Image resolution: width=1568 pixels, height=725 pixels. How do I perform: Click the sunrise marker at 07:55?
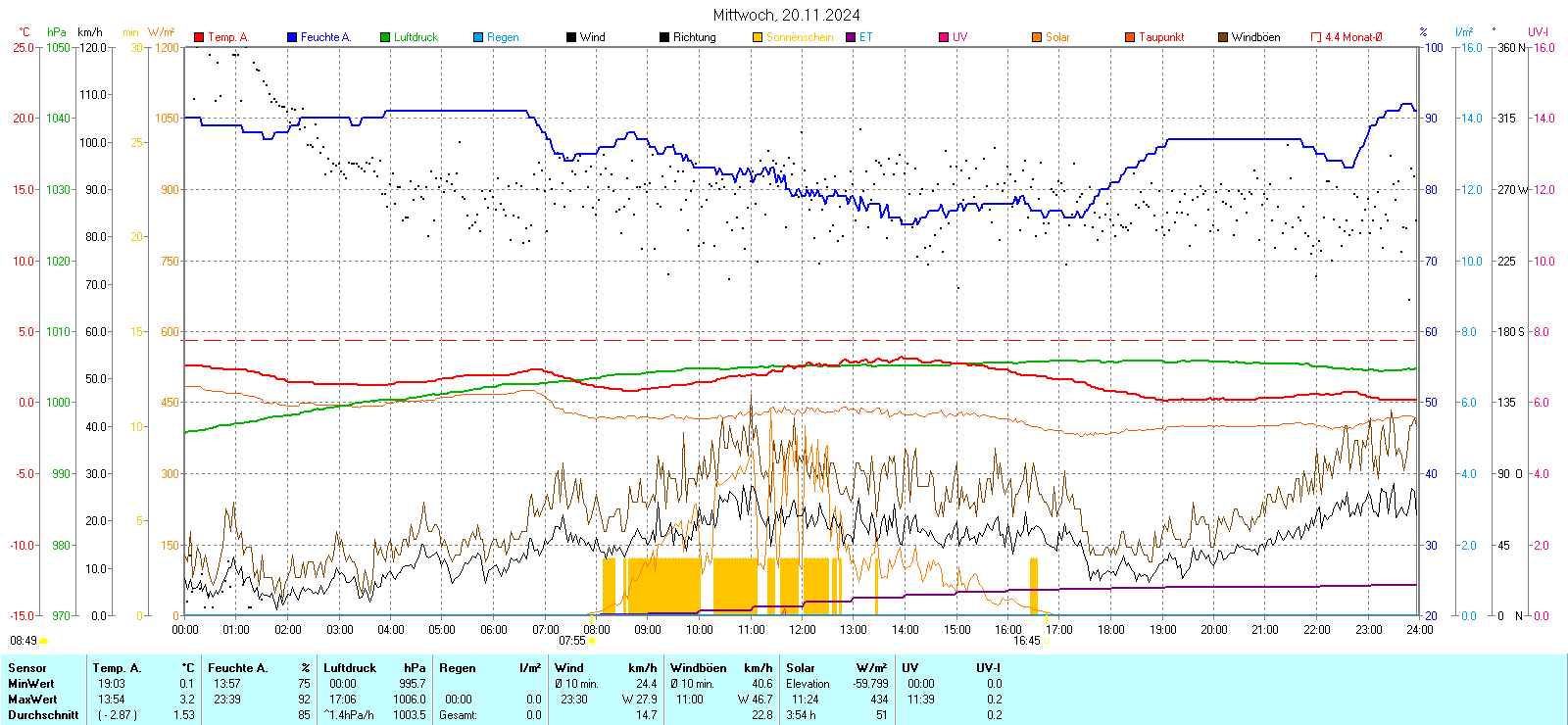click(x=592, y=642)
